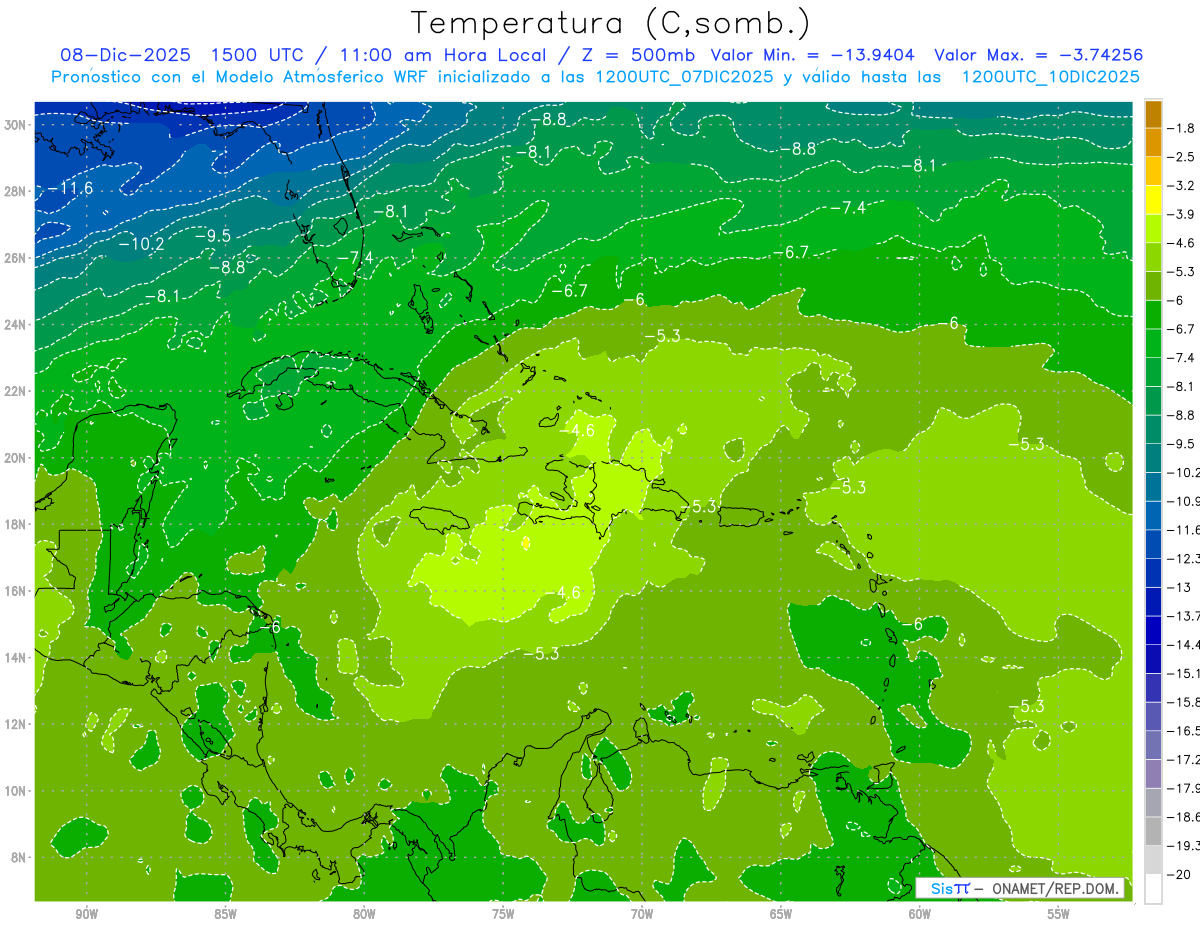Viewport: 1200px width, 927px height.
Task: Click the '14N' latitude axis label
Action: tap(15, 658)
